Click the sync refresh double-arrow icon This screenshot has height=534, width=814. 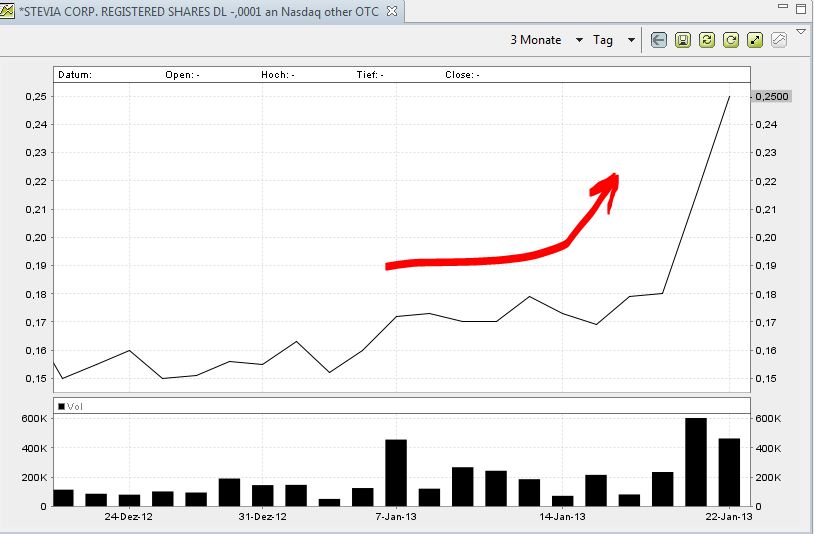point(707,40)
